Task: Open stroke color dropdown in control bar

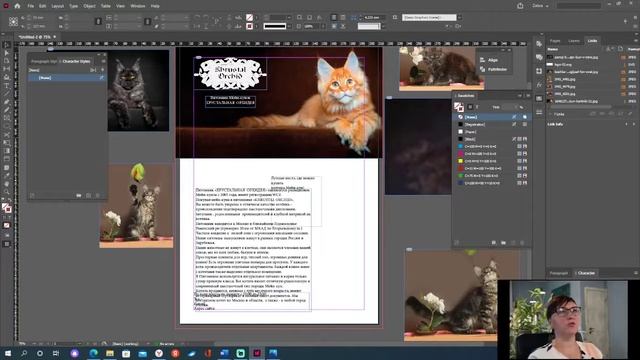Action: [256, 26]
